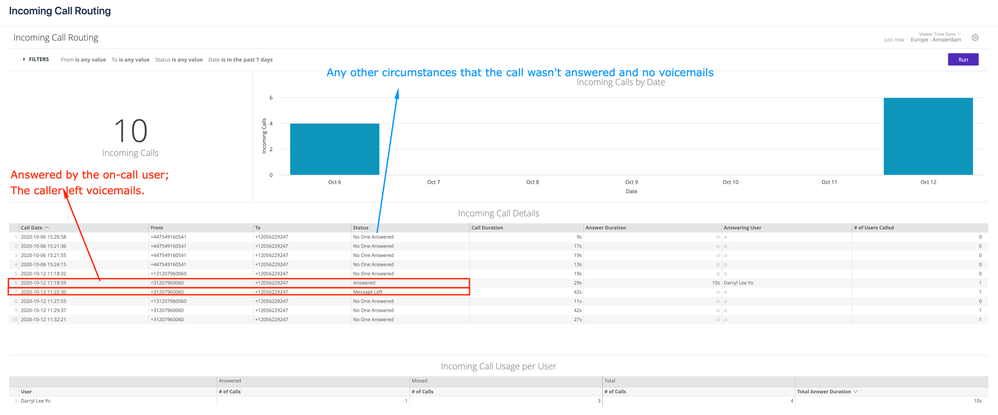
Task: Click '# of Calls' header under Answered
Action: point(230,392)
